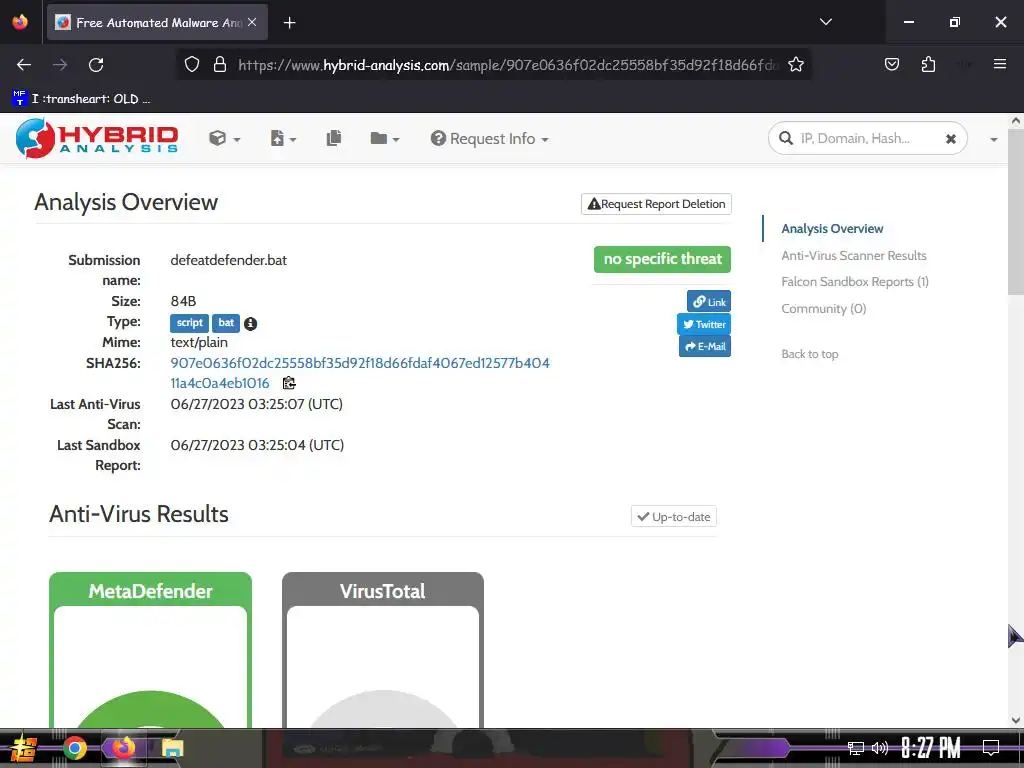Click Back to top link
Image resolution: width=1024 pixels, height=768 pixels.
coord(810,354)
